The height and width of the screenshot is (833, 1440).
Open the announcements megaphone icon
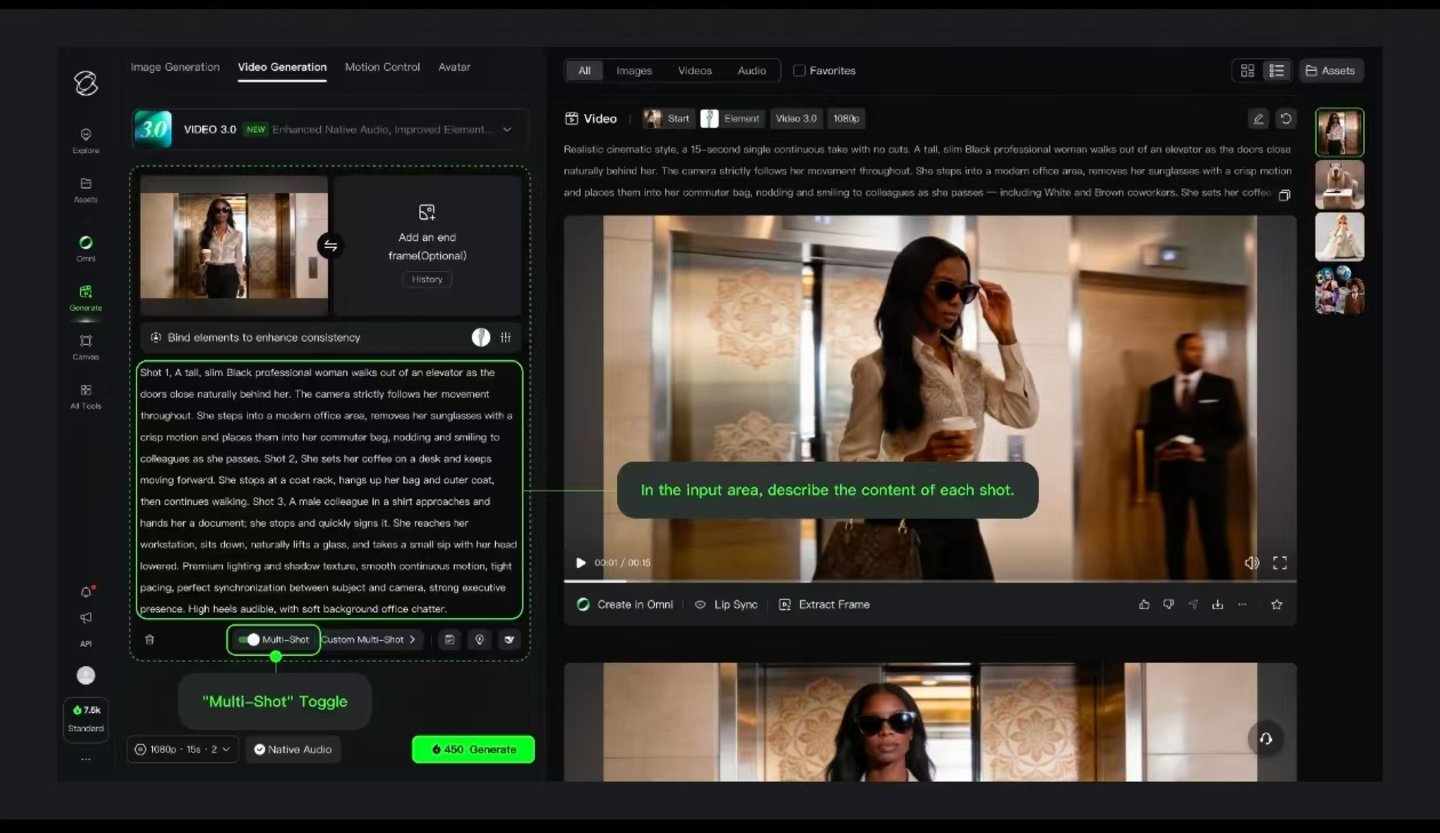(x=86, y=618)
